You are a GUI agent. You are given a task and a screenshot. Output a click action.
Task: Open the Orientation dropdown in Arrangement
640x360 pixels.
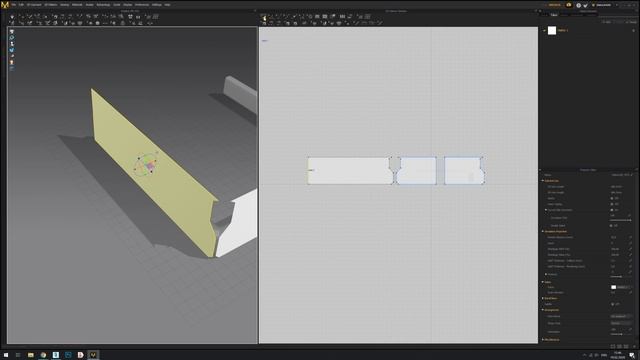click(621, 316)
